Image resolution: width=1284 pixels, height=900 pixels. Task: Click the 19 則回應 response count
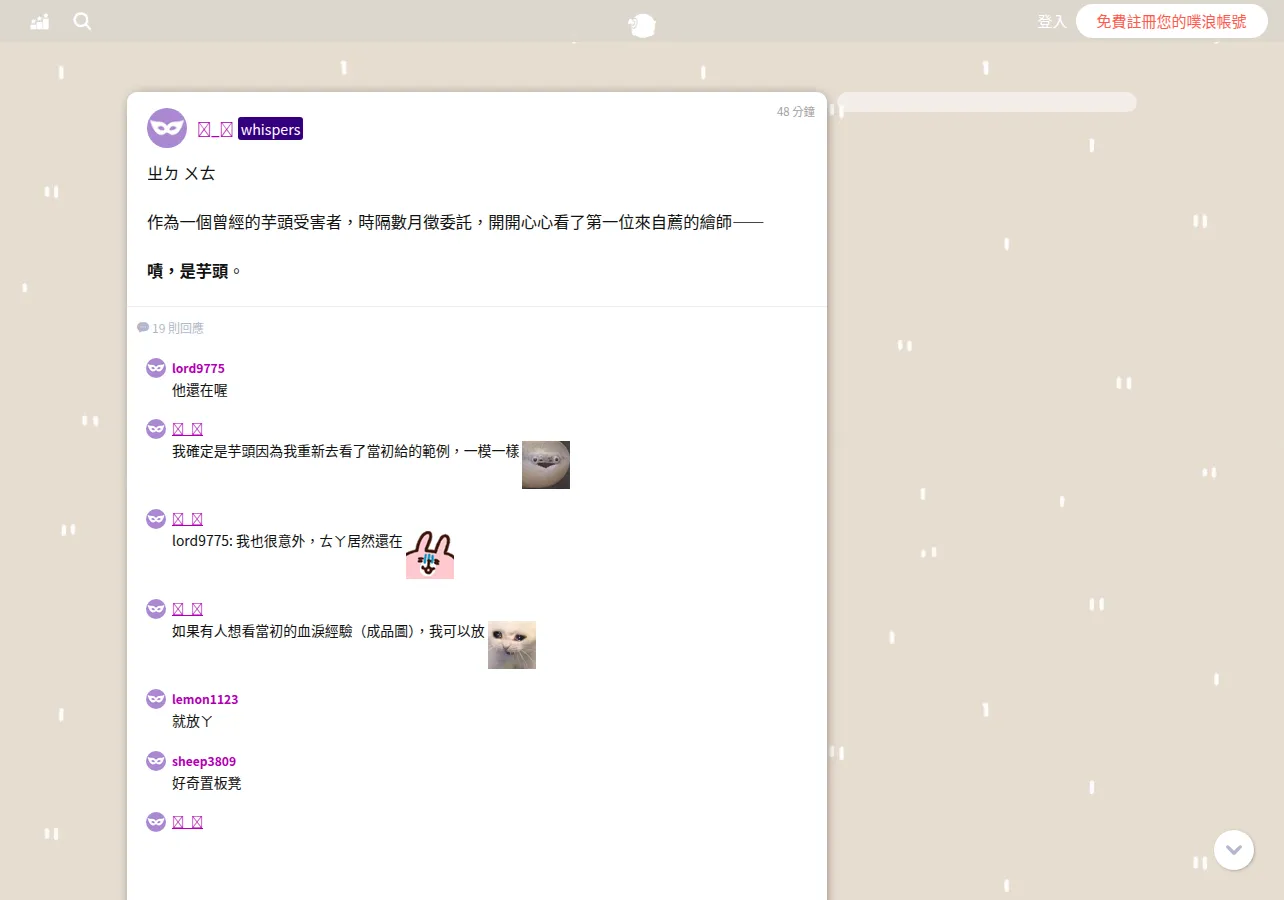[x=178, y=328]
